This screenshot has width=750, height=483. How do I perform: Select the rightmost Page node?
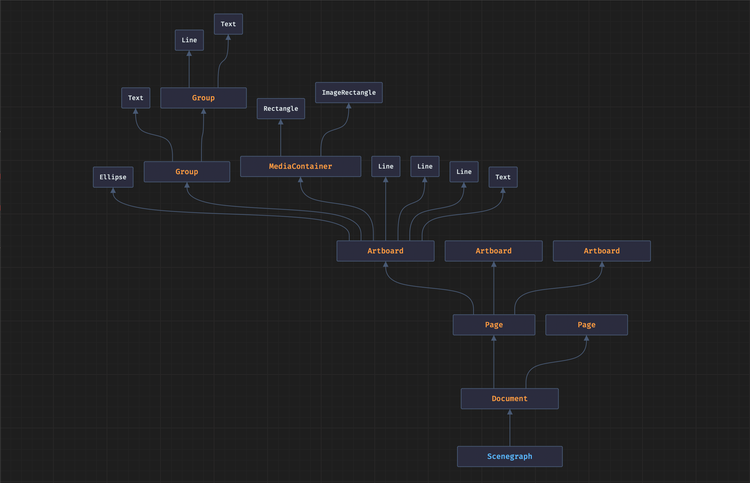586,325
